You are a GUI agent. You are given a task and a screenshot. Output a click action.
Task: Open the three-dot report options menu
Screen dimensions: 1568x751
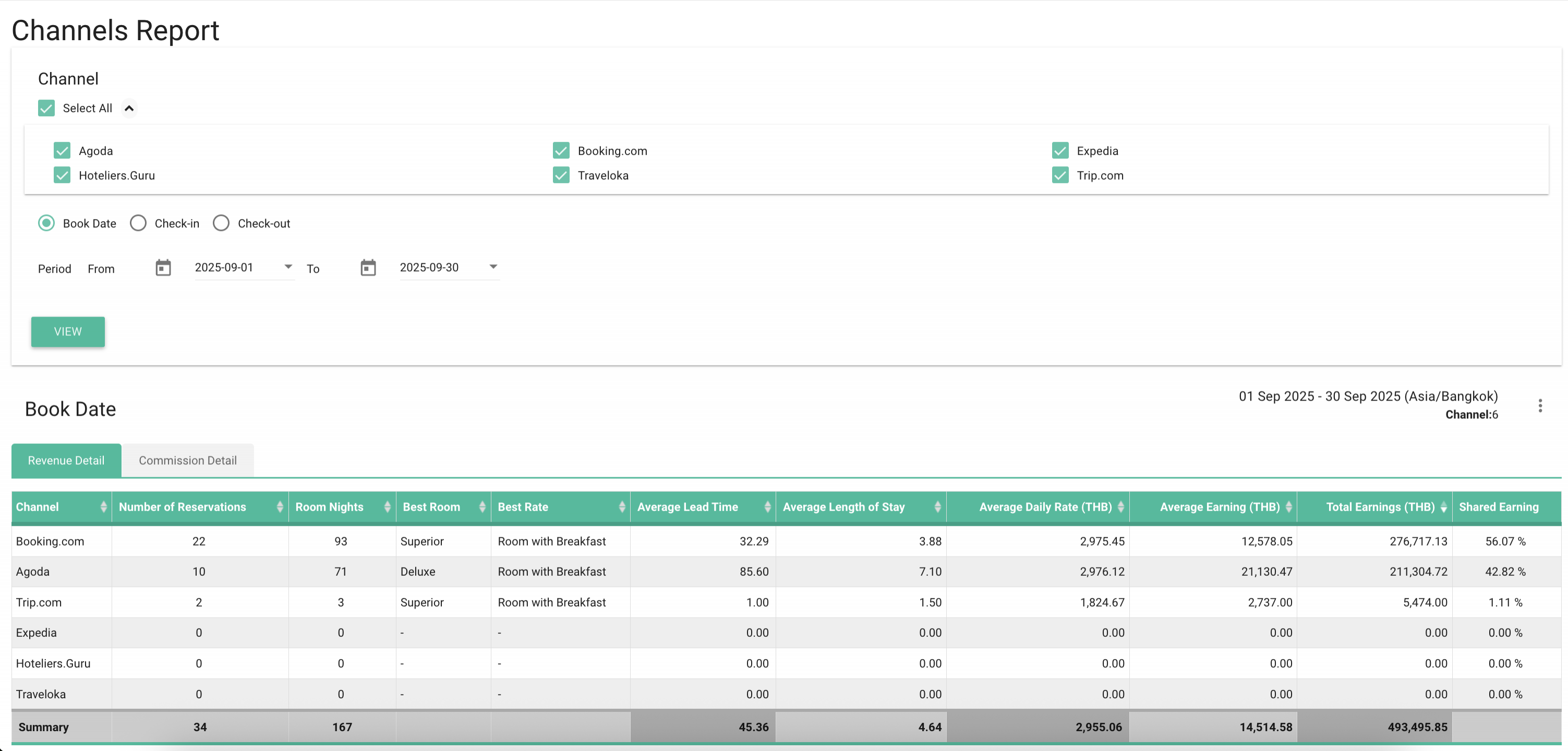tap(1540, 406)
